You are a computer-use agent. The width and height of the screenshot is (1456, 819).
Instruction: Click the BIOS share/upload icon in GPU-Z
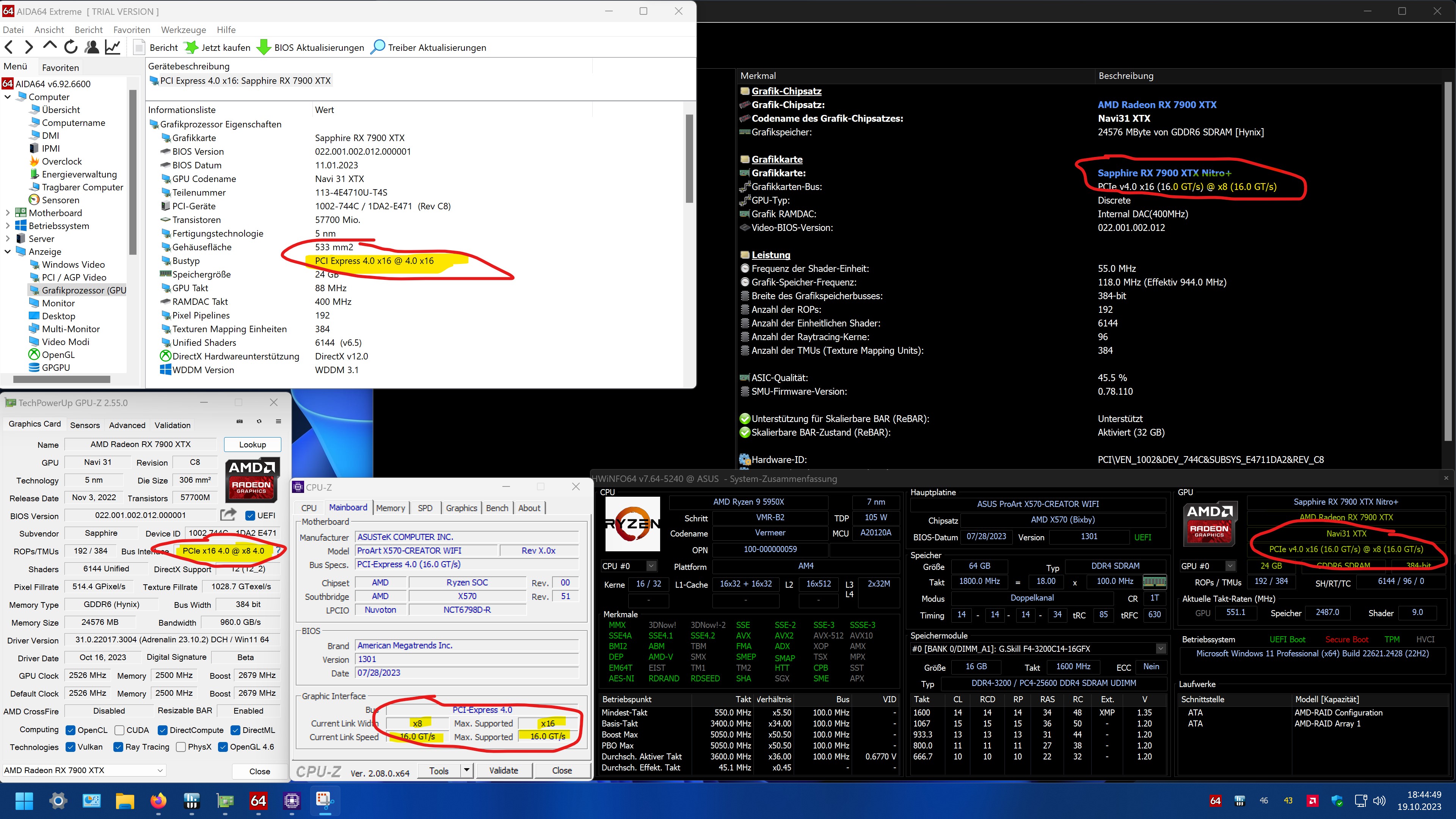228,515
